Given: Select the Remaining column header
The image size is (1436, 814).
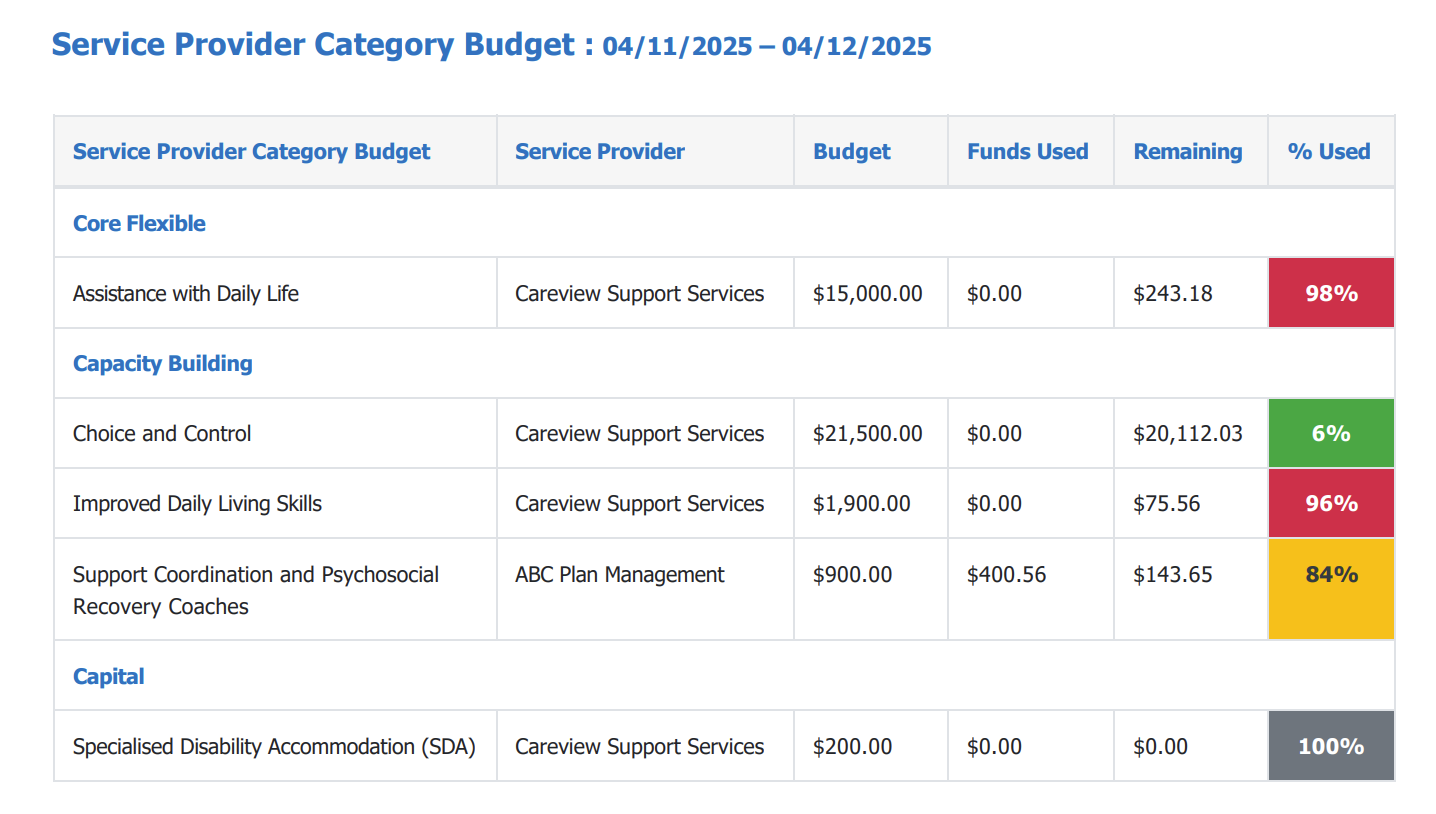Looking at the screenshot, I should (1187, 152).
